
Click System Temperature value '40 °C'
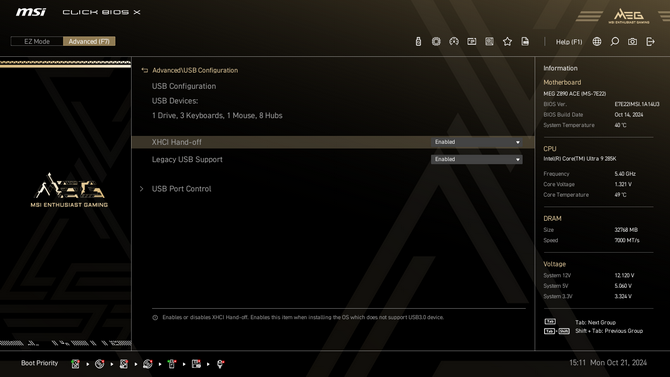pos(620,125)
